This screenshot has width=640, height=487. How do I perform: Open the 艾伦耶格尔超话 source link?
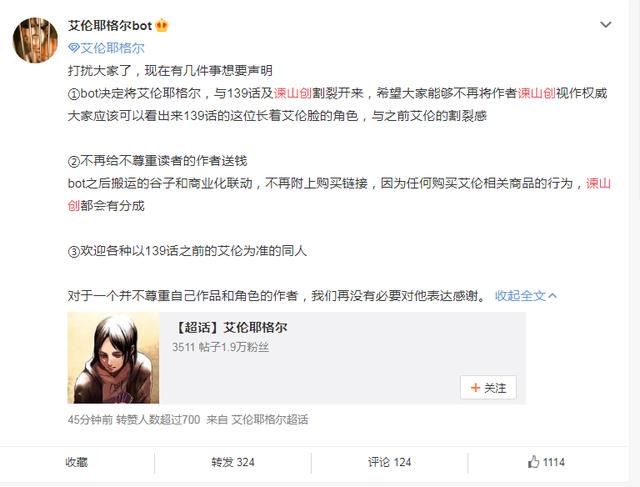pyautogui.click(x=269, y=420)
